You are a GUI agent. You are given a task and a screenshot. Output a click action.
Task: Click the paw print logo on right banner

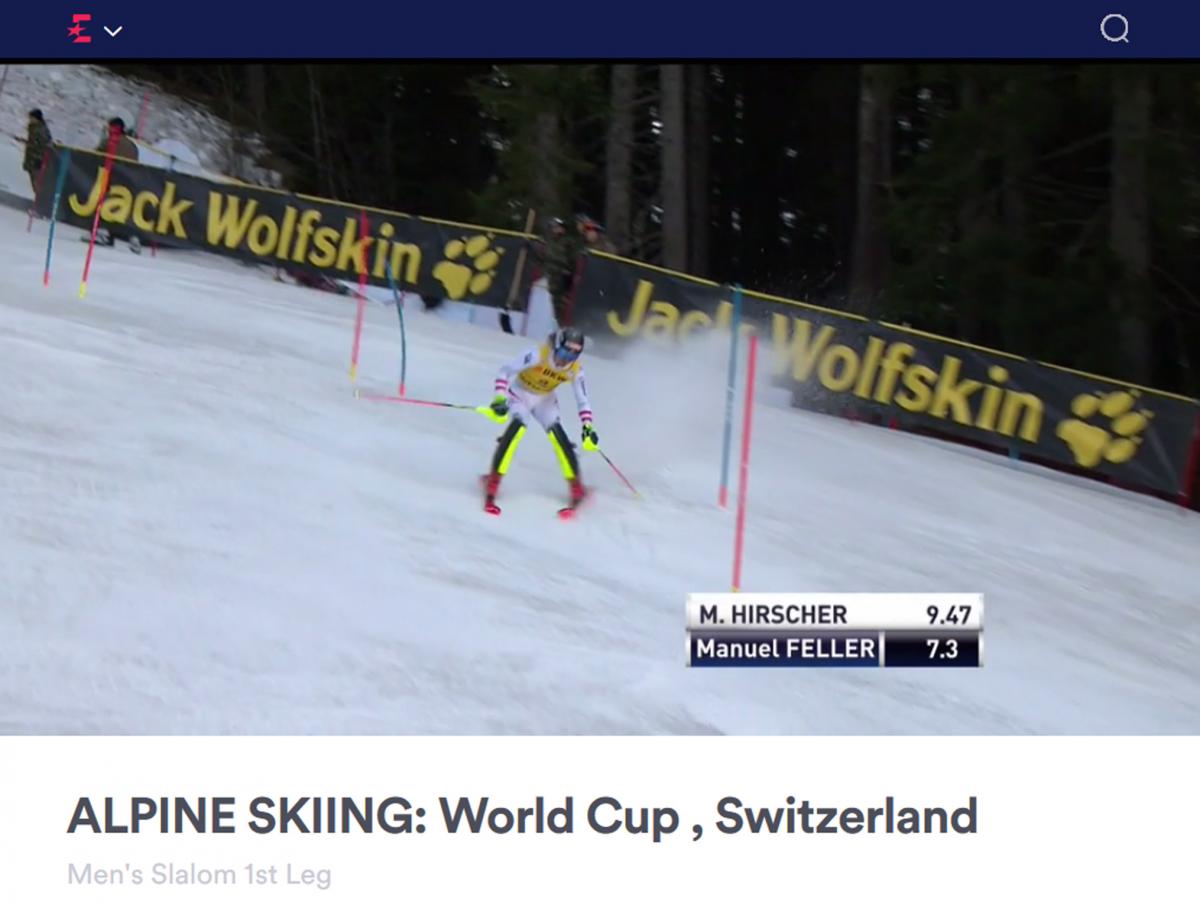[1104, 427]
